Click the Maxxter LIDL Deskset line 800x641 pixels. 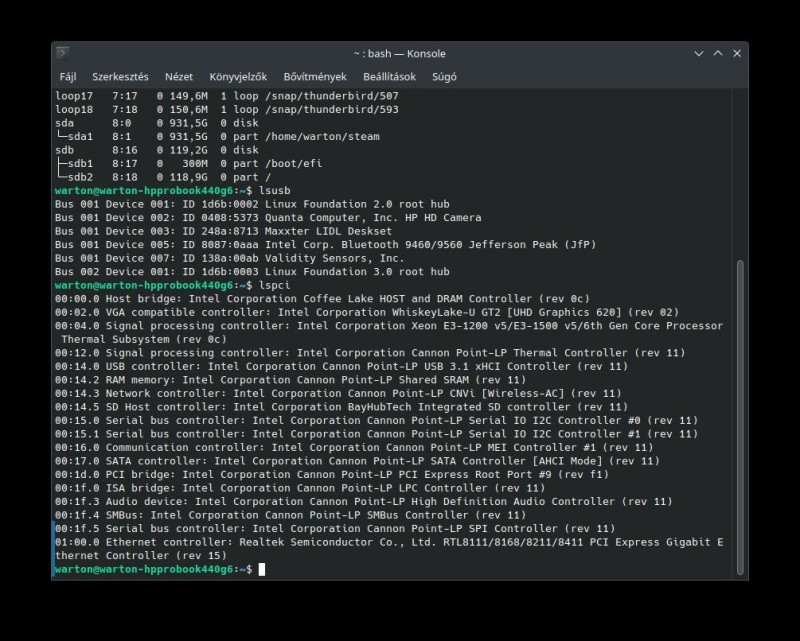223,231
